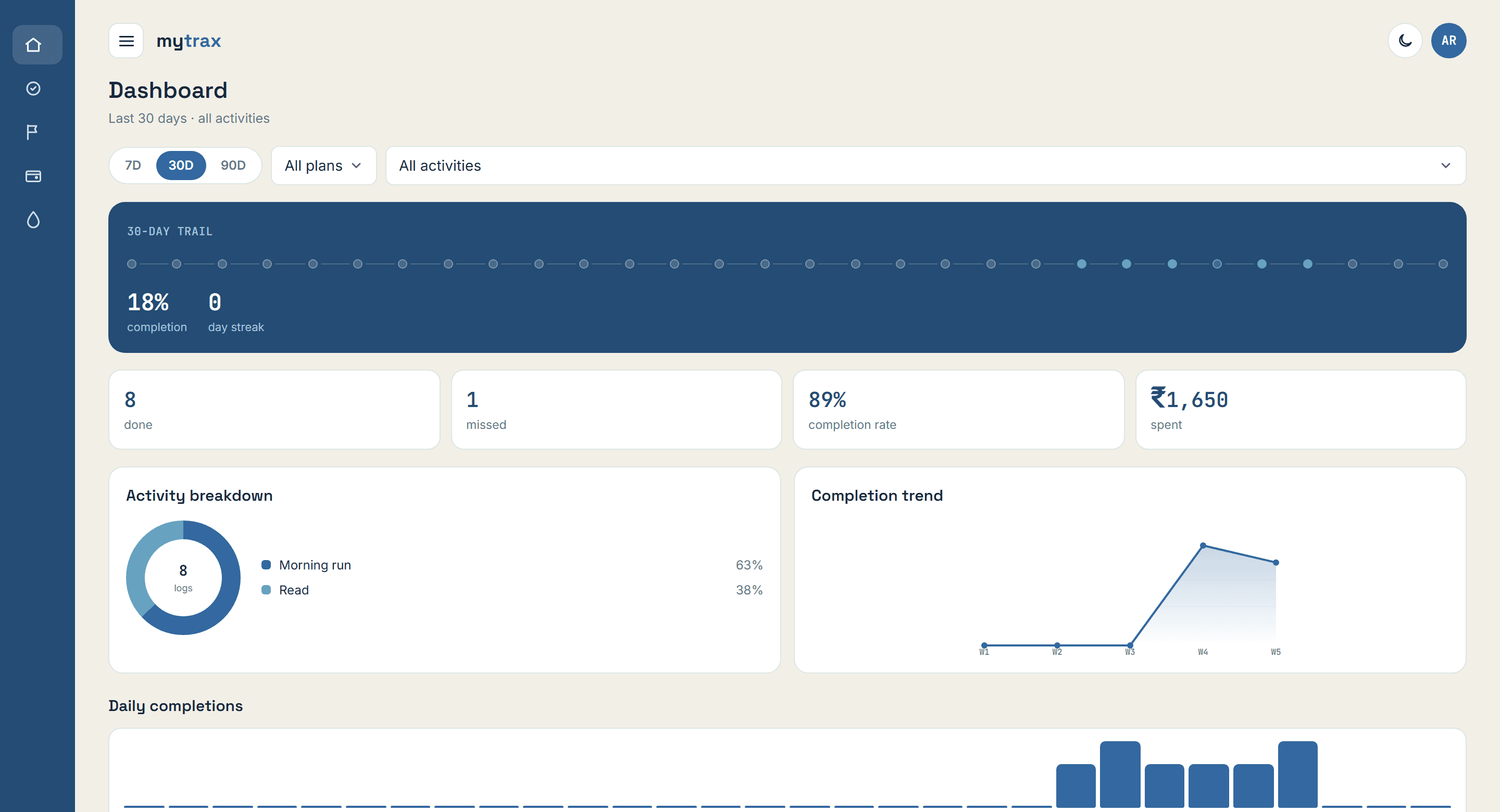
Task: Select the 90D time range
Action: [233, 166]
